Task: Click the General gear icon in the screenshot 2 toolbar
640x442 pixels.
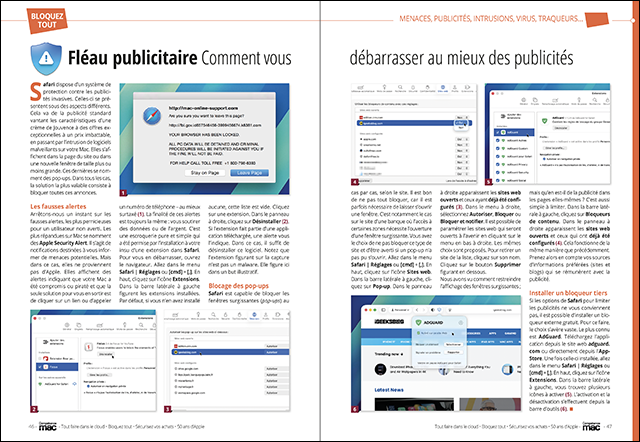Action: point(67,325)
